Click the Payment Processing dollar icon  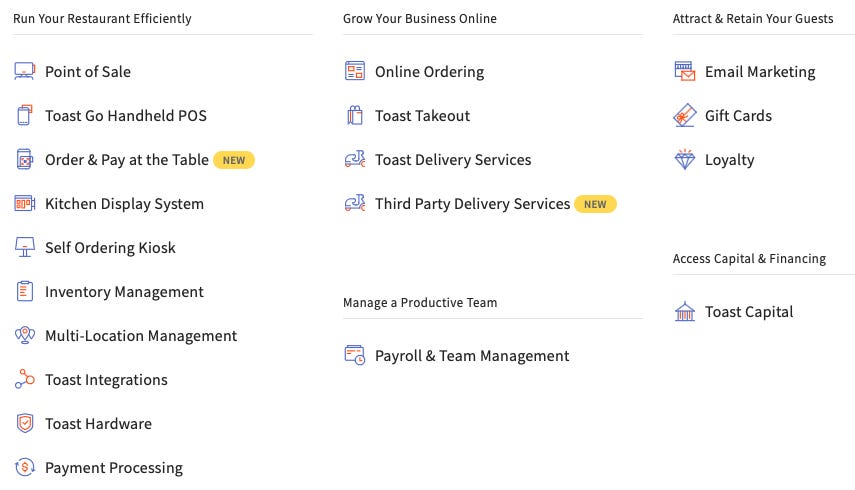pos(25,467)
